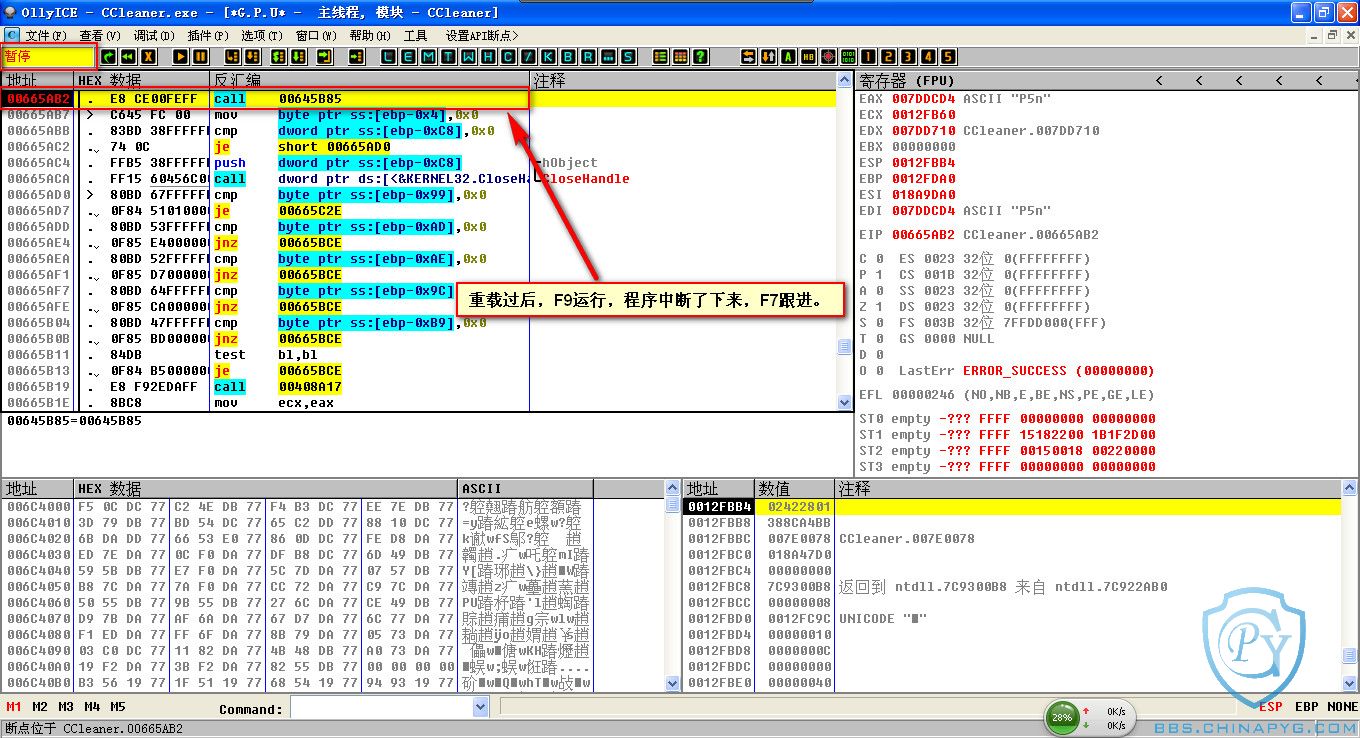Screen dimensions: 1360x738
Task: Open the 调试(D) menu
Action: (154, 36)
